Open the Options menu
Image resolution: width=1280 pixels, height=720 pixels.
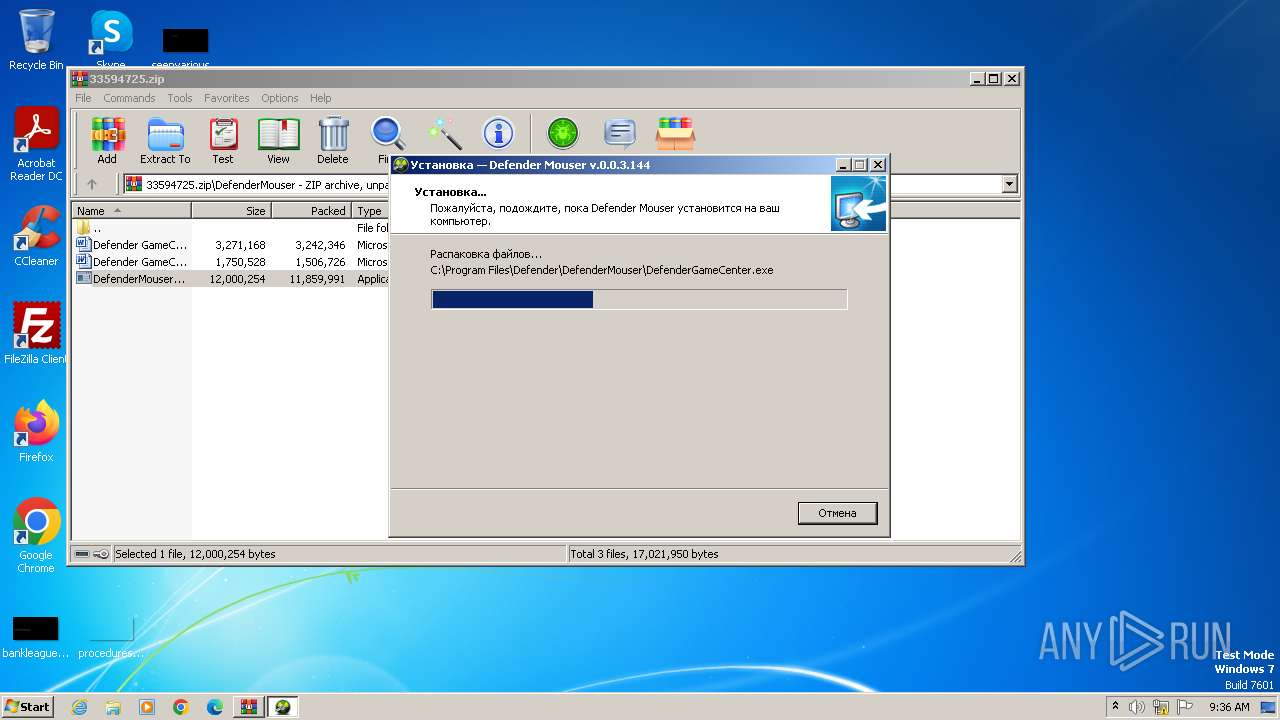(x=280, y=98)
